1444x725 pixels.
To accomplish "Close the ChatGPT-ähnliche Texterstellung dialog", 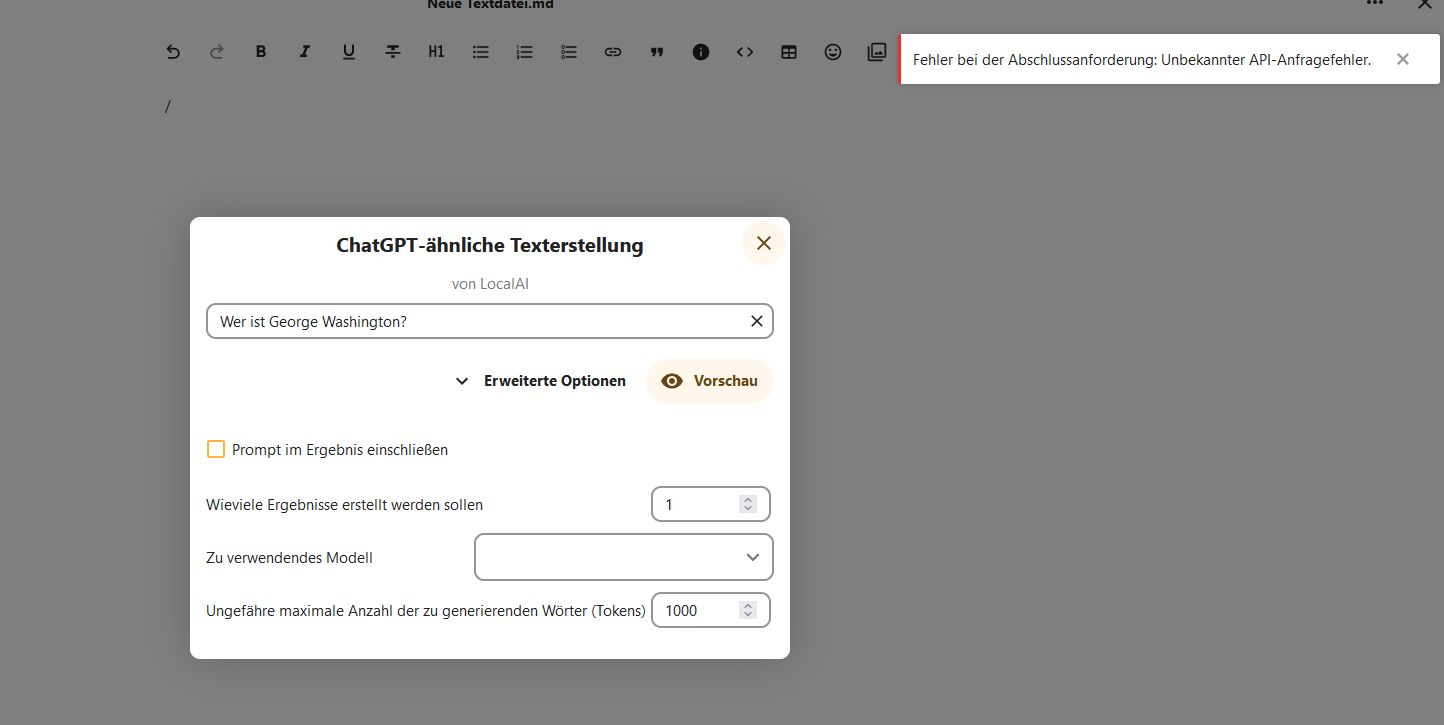I will tap(763, 243).
